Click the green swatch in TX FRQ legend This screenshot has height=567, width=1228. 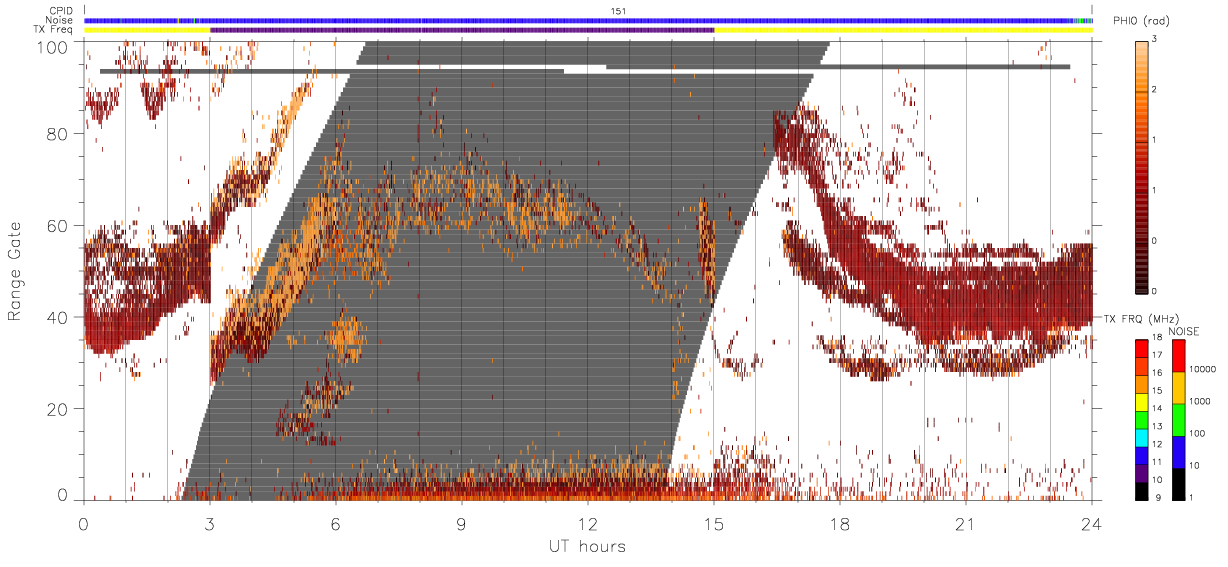pyautogui.click(x=1142, y=420)
